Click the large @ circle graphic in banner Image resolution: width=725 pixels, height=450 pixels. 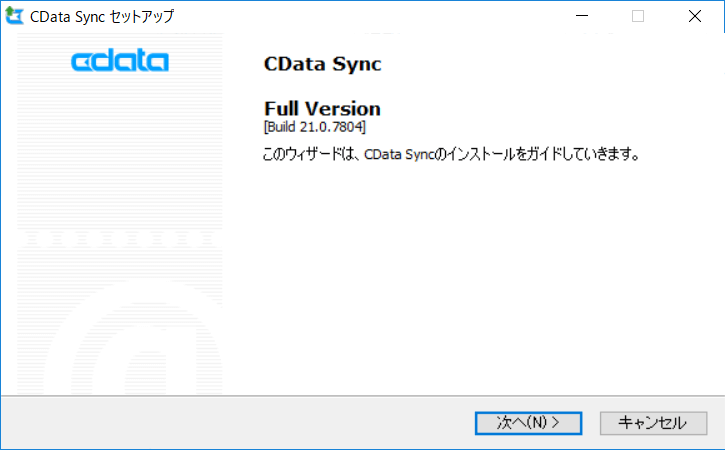tap(150, 350)
